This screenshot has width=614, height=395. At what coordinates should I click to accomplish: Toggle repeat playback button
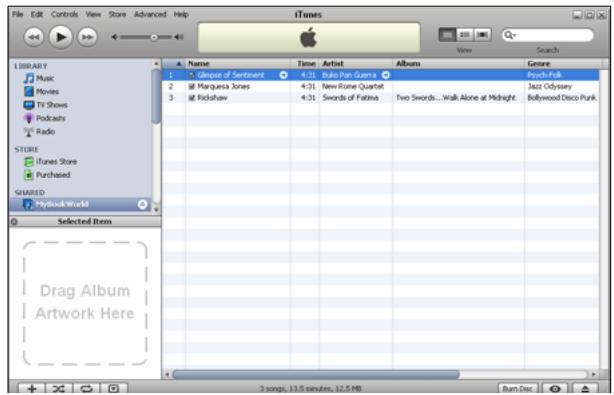[86, 388]
